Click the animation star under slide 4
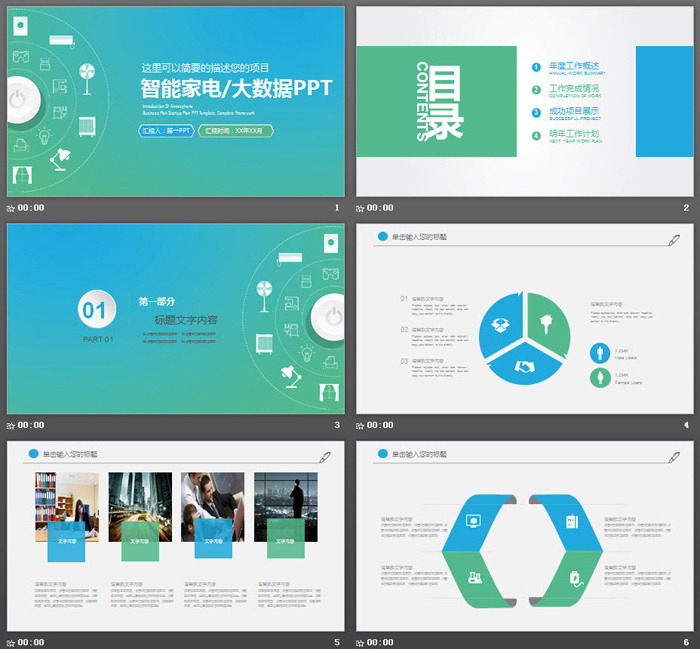 (x=360, y=425)
